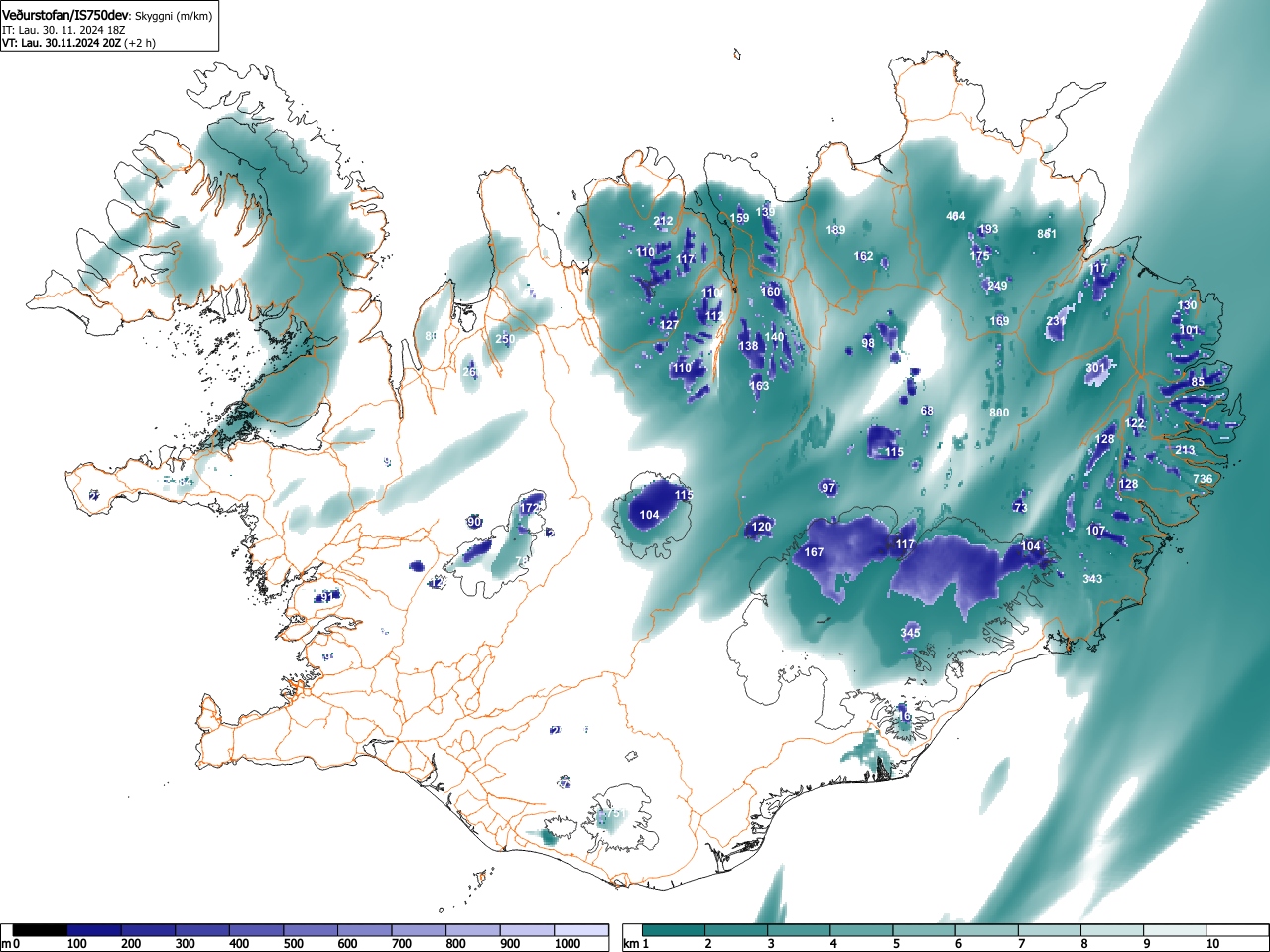This screenshot has height=952, width=1270.
Task: Click the '10' tick label on km legend
Action: click(x=1212, y=944)
